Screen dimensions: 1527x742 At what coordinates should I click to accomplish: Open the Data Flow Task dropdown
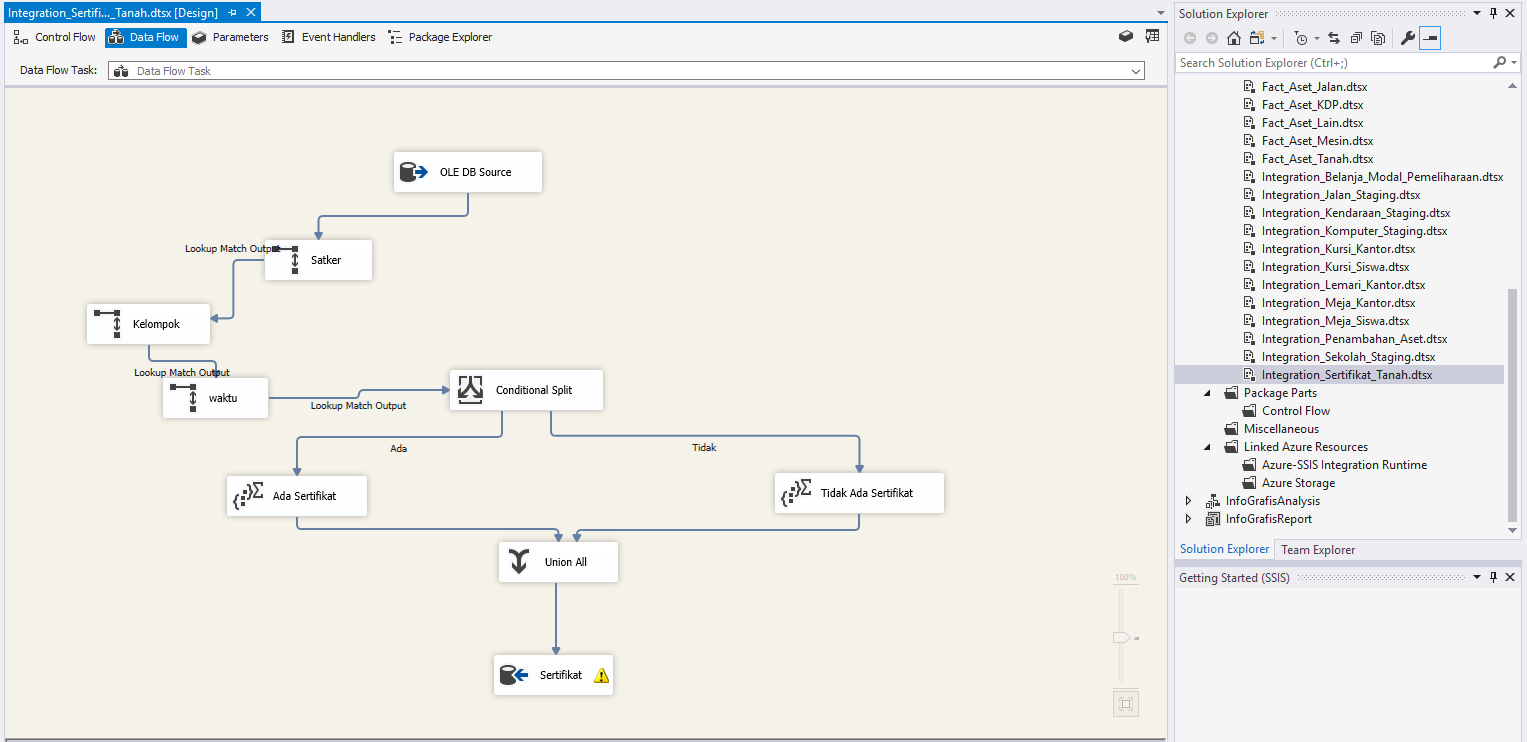pos(1136,71)
